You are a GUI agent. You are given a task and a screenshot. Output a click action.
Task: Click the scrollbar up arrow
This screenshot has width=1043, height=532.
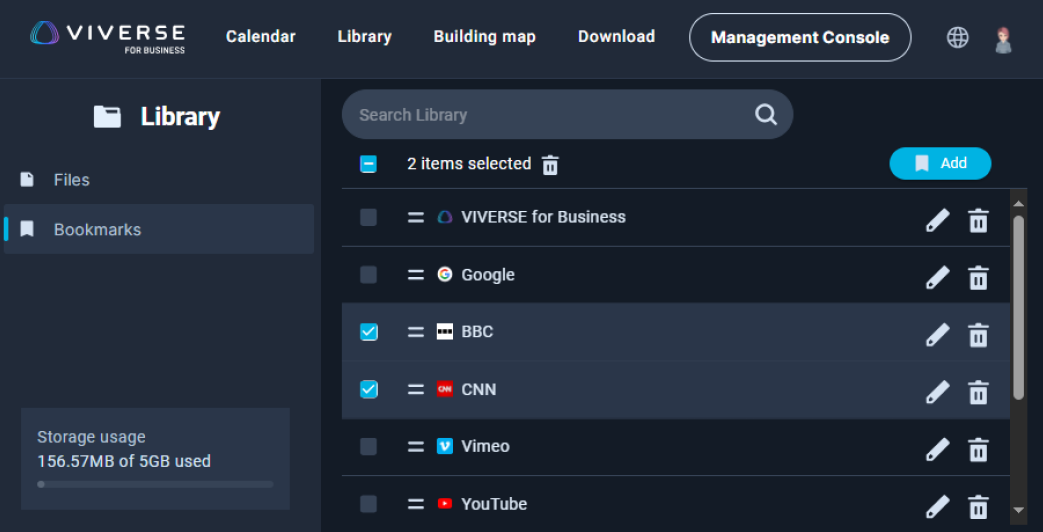pyautogui.click(x=1018, y=201)
